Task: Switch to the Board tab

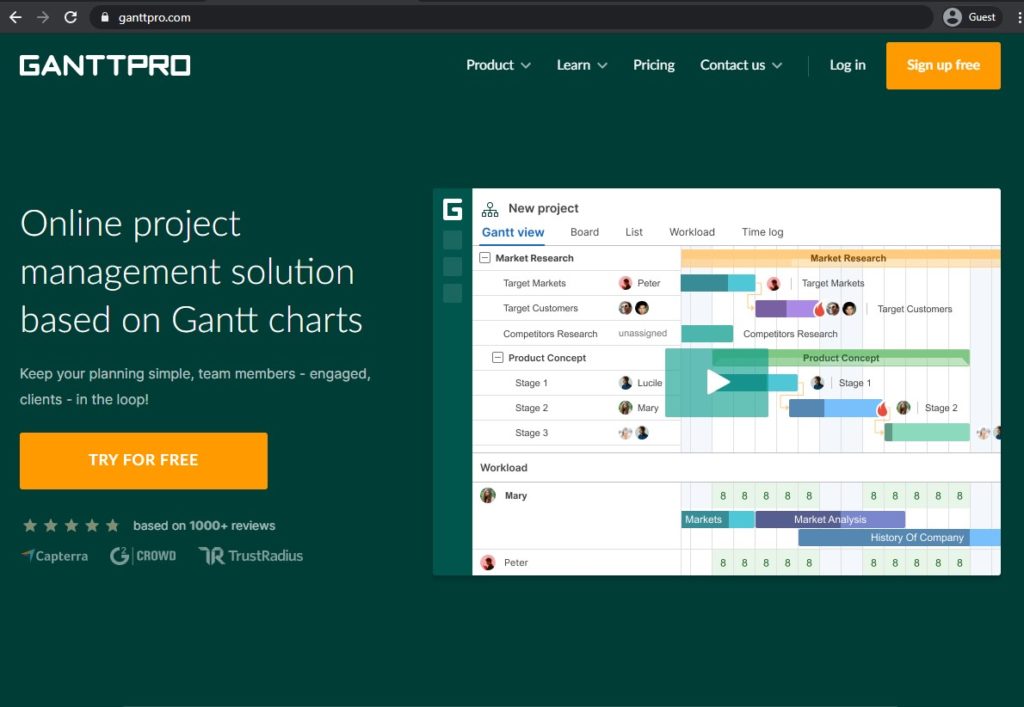Action: pos(584,231)
